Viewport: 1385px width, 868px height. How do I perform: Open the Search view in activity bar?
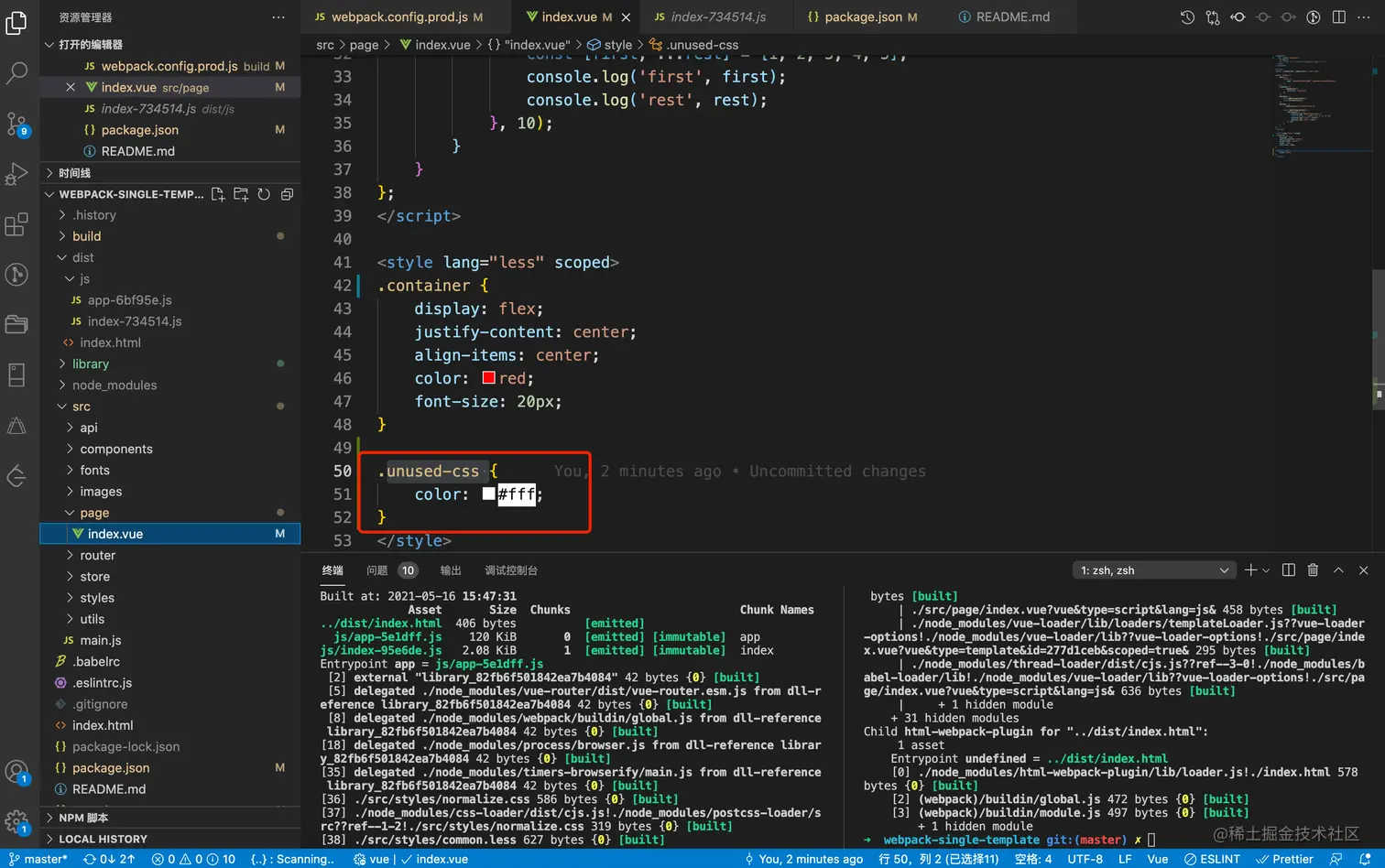point(16,72)
